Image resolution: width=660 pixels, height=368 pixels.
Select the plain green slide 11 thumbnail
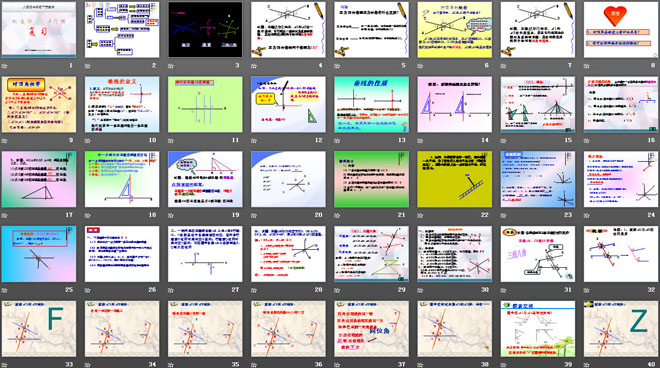coord(205,104)
